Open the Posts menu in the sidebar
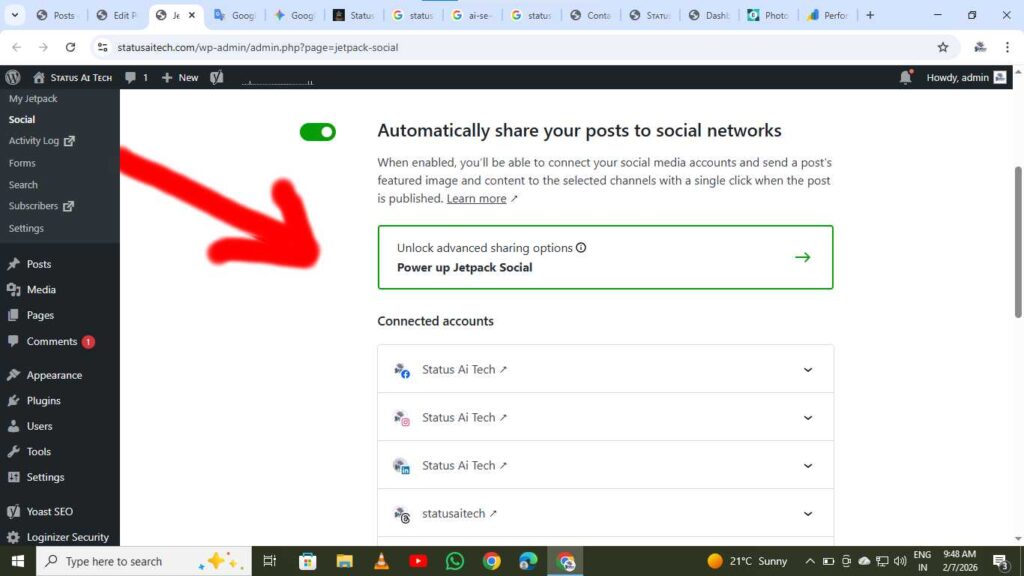 (41, 263)
